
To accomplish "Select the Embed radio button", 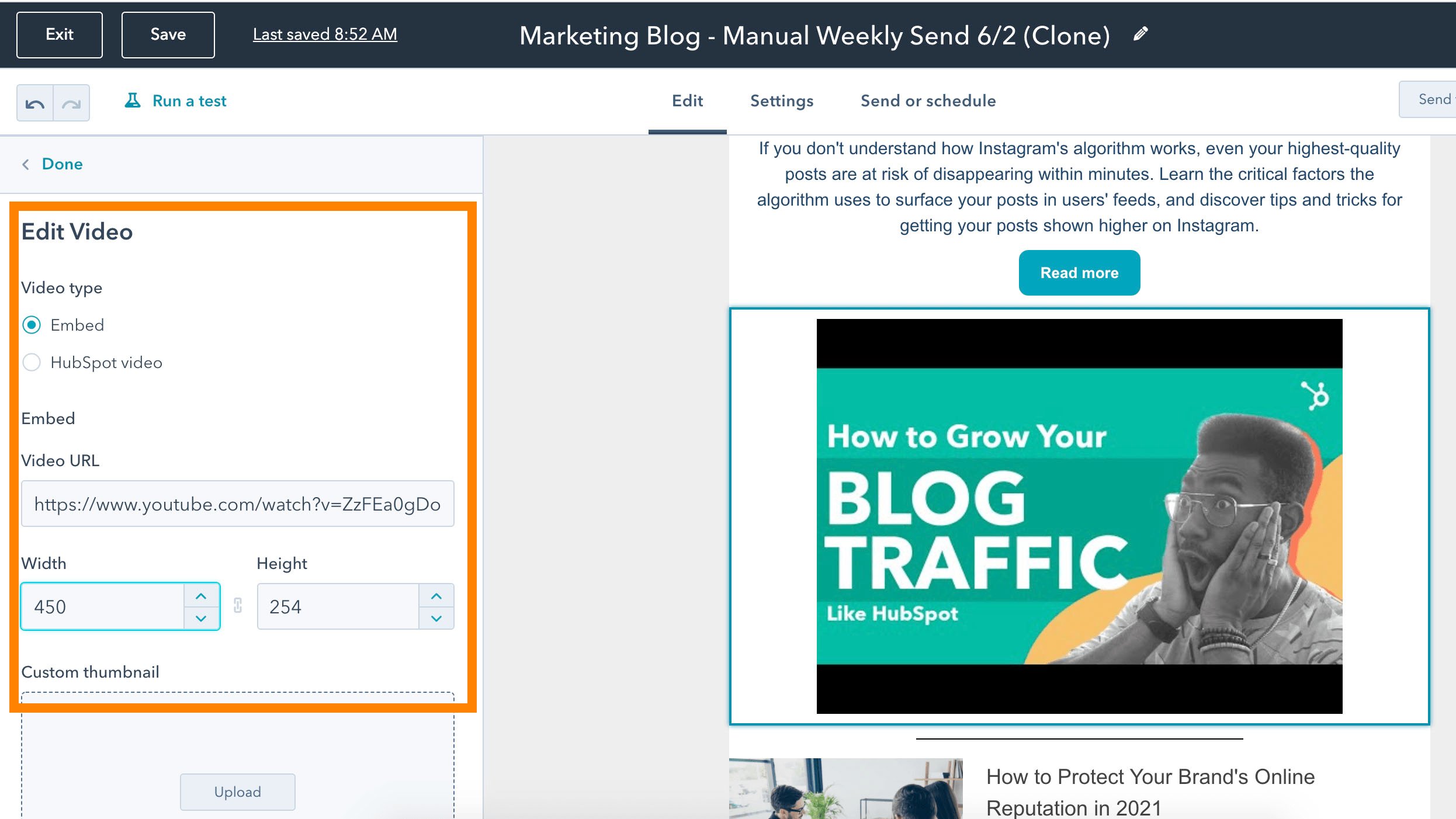I will [x=32, y=325].
